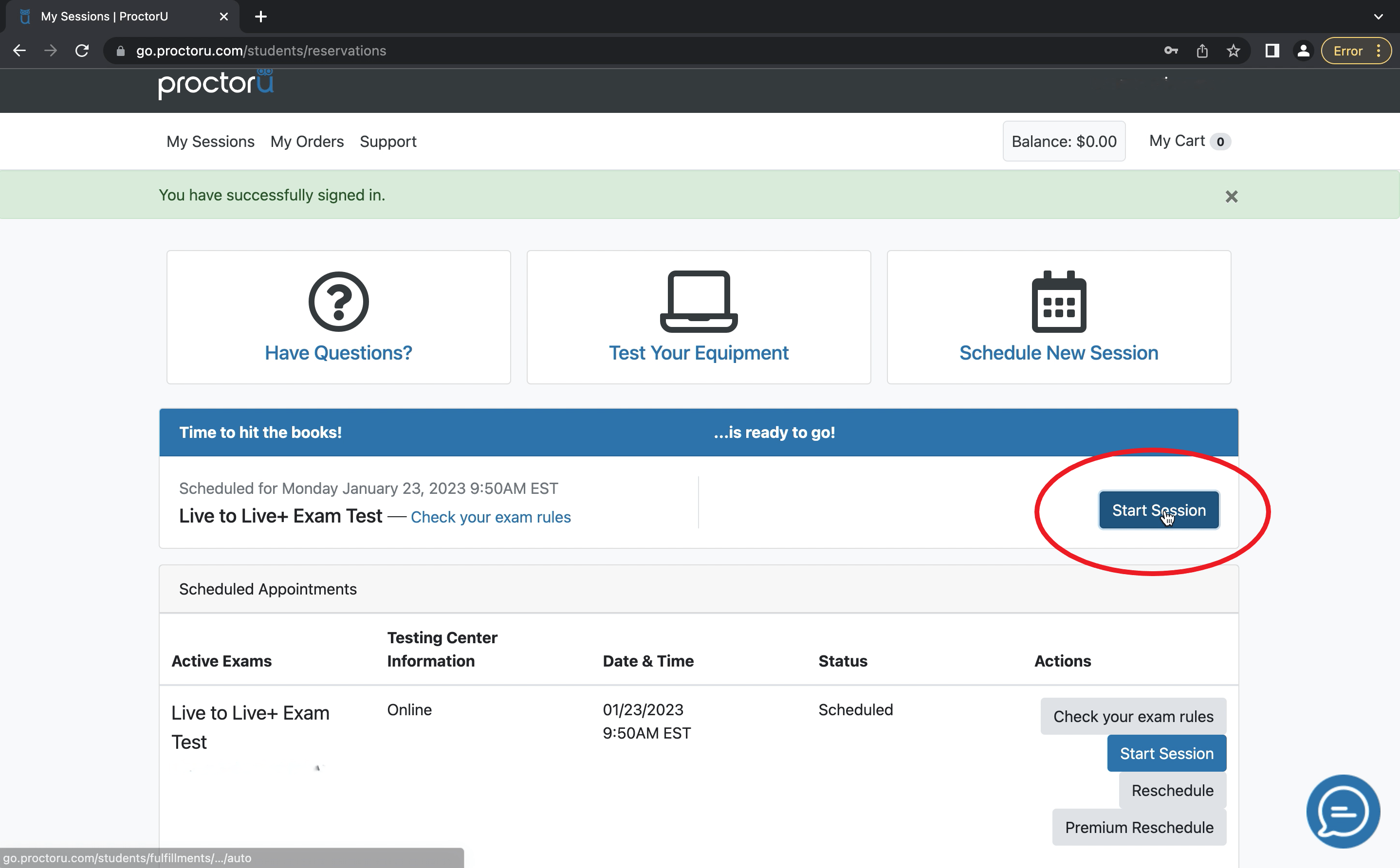Click the ProctorU logo
The image size is (1400, 868).
(215, 84)
